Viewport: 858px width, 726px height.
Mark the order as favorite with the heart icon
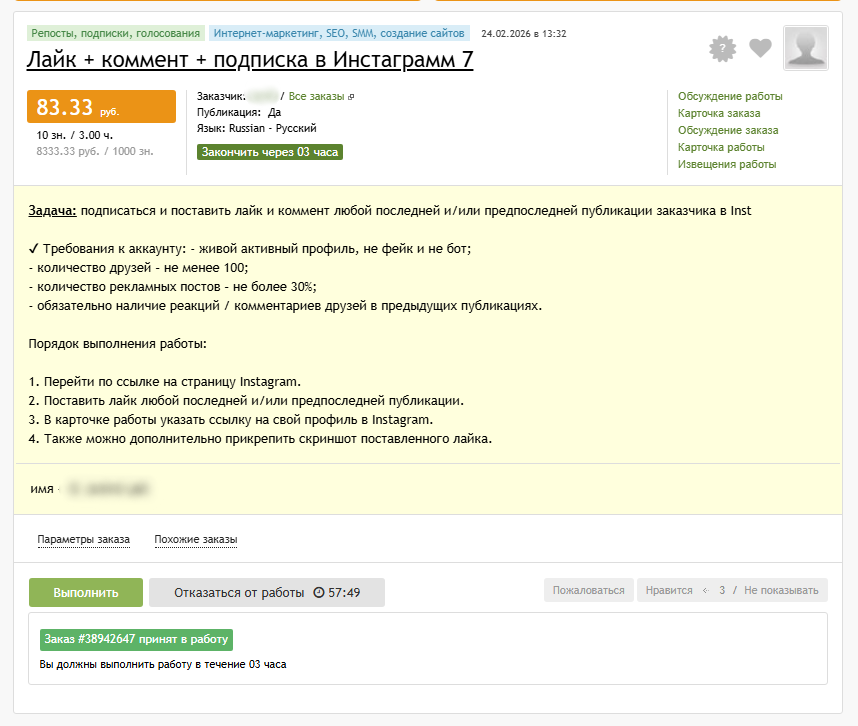coord(760,48)
